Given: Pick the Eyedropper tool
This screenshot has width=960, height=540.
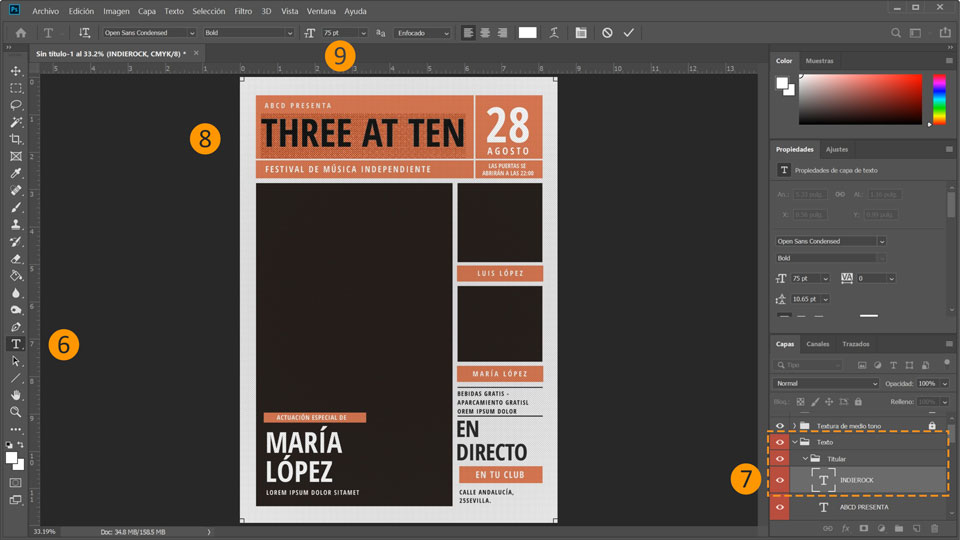Looking at the screenshot, I should pos(16,173).
